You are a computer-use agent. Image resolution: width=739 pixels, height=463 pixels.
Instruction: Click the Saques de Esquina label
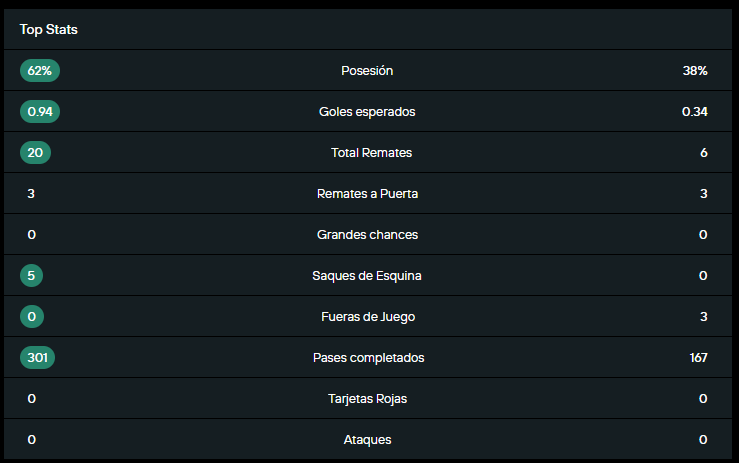coord(367,276)
